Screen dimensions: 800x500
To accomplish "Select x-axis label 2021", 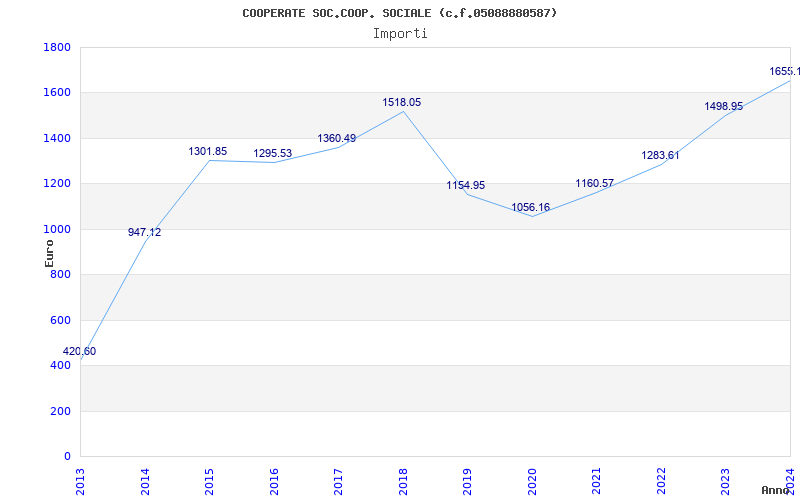I will coord(596,481).
